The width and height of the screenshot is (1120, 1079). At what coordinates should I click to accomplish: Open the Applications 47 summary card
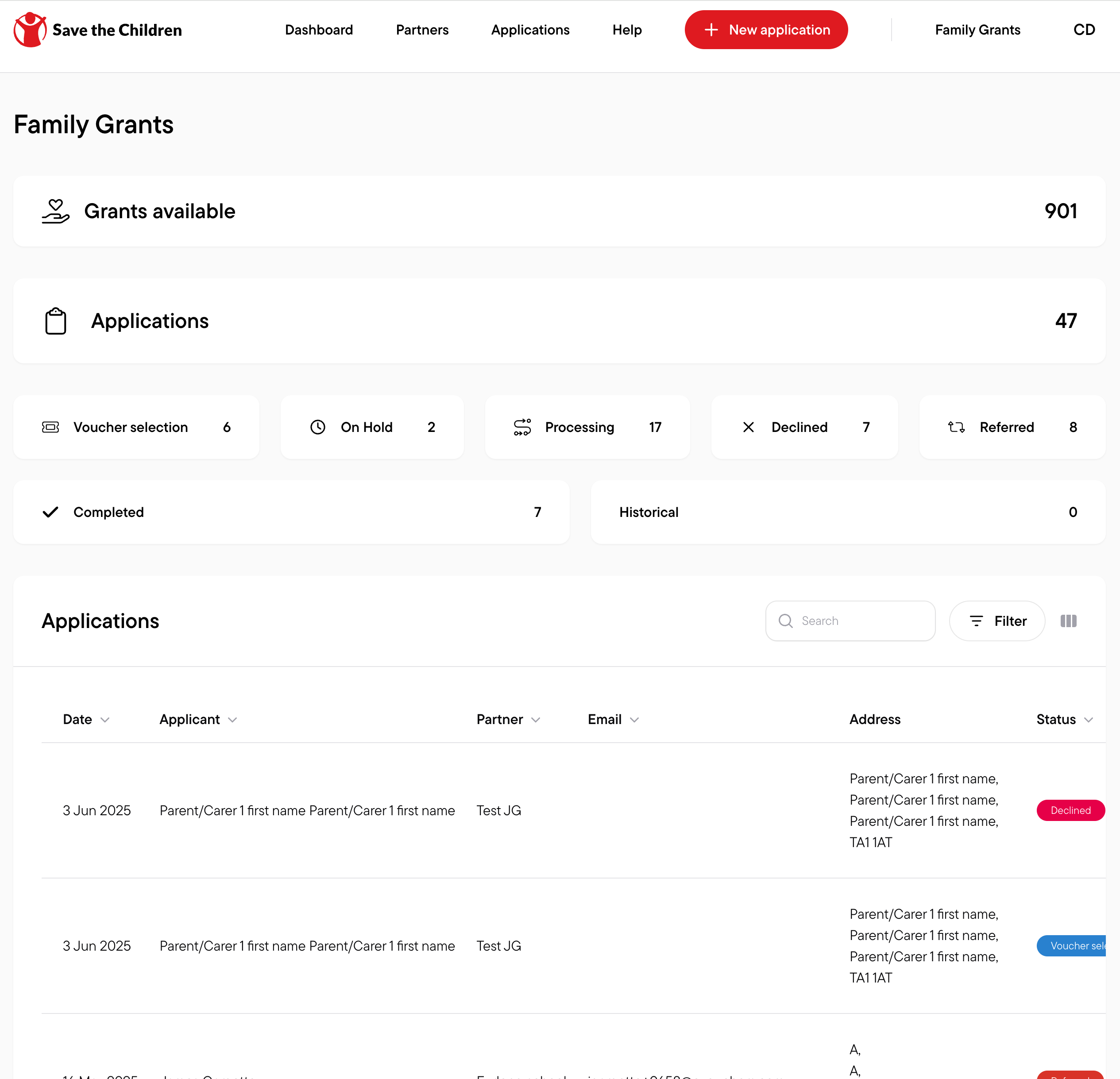point(560,321)
